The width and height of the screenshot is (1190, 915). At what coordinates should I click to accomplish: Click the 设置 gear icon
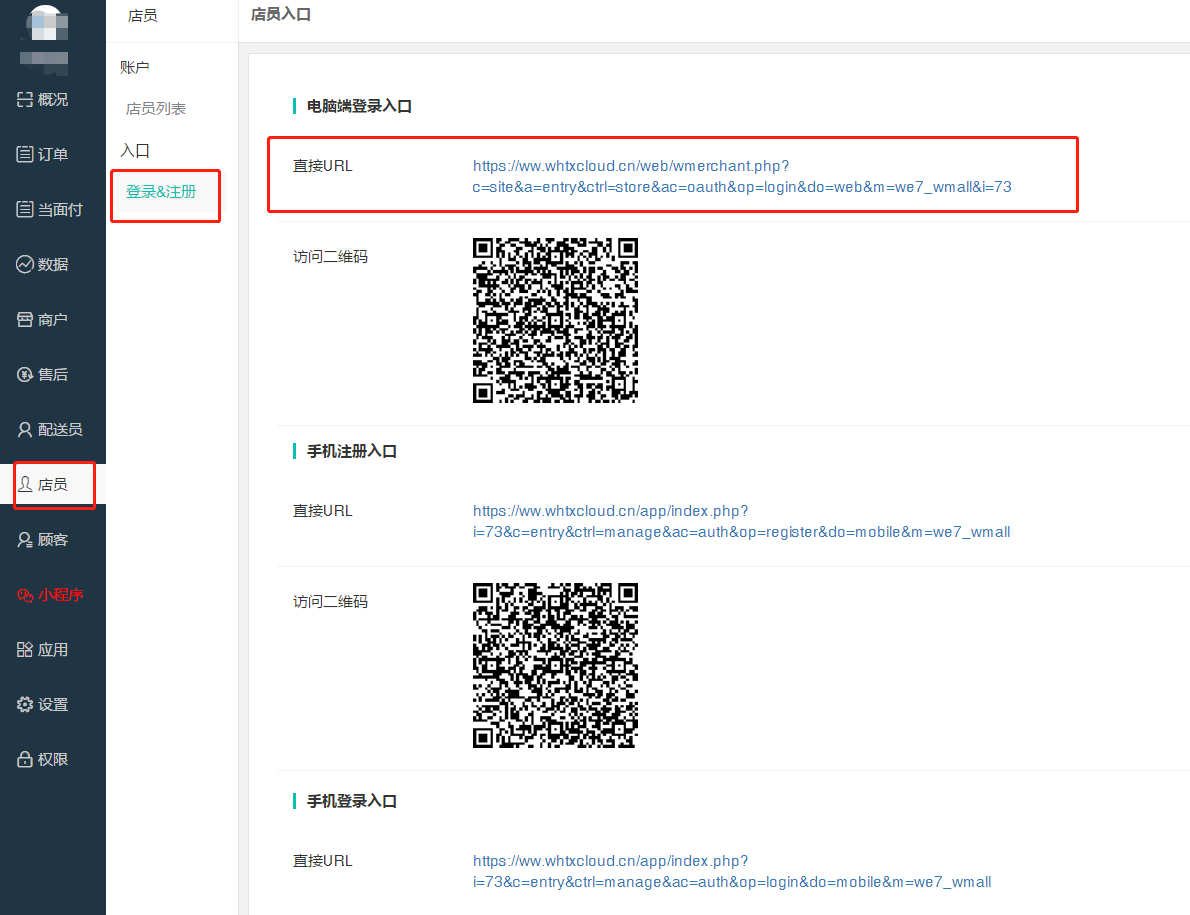[25, 704]
